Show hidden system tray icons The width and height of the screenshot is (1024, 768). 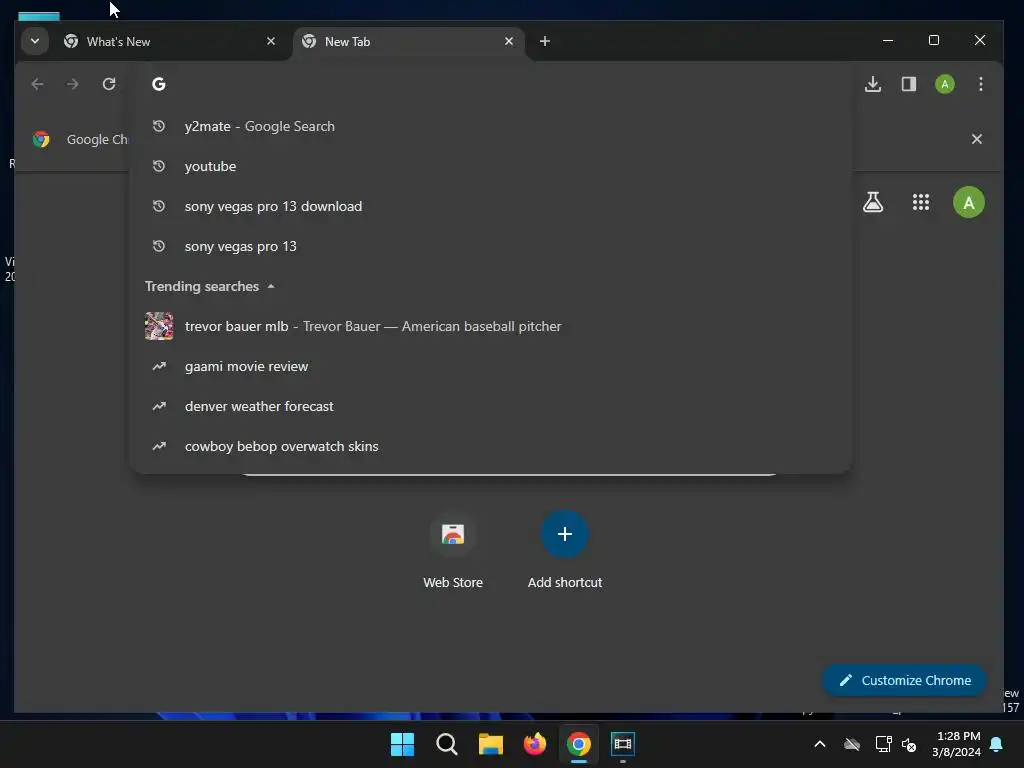pos(820,744)
